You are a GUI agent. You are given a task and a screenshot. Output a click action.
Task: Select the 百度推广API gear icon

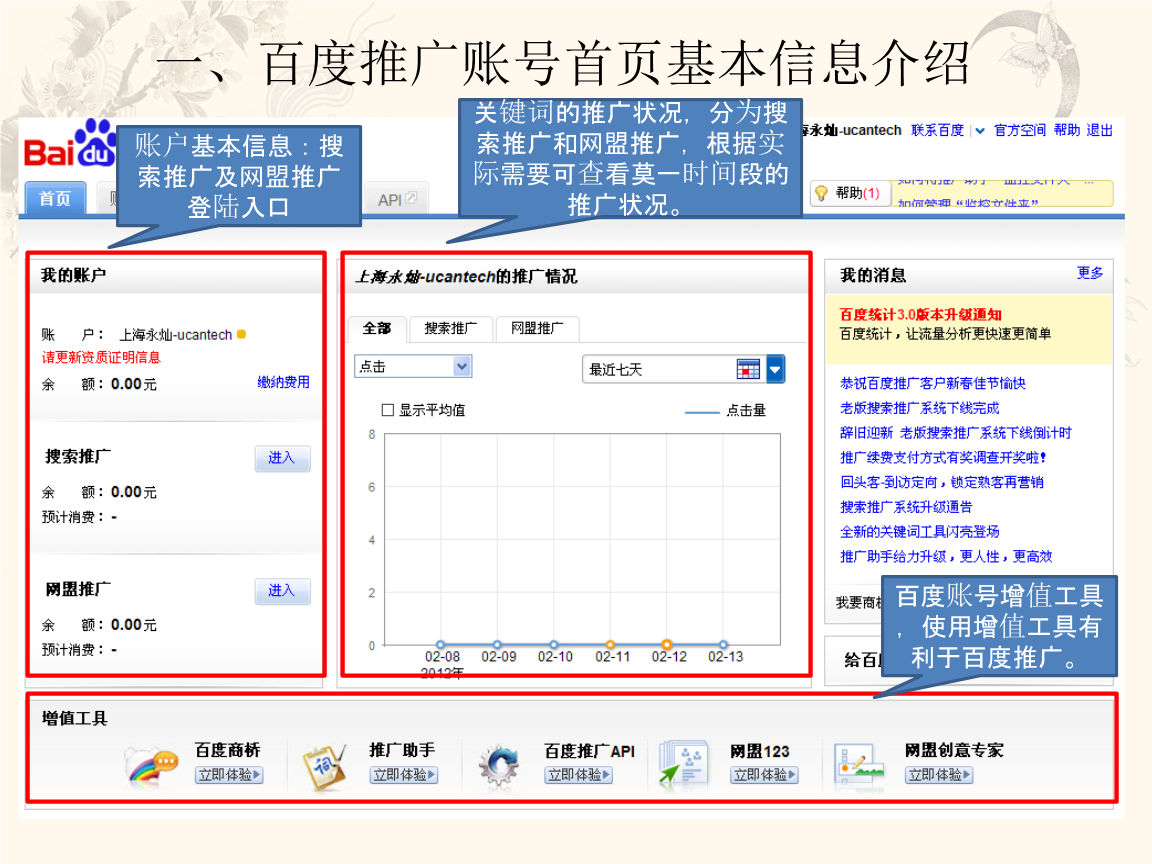tap(499, 764)
